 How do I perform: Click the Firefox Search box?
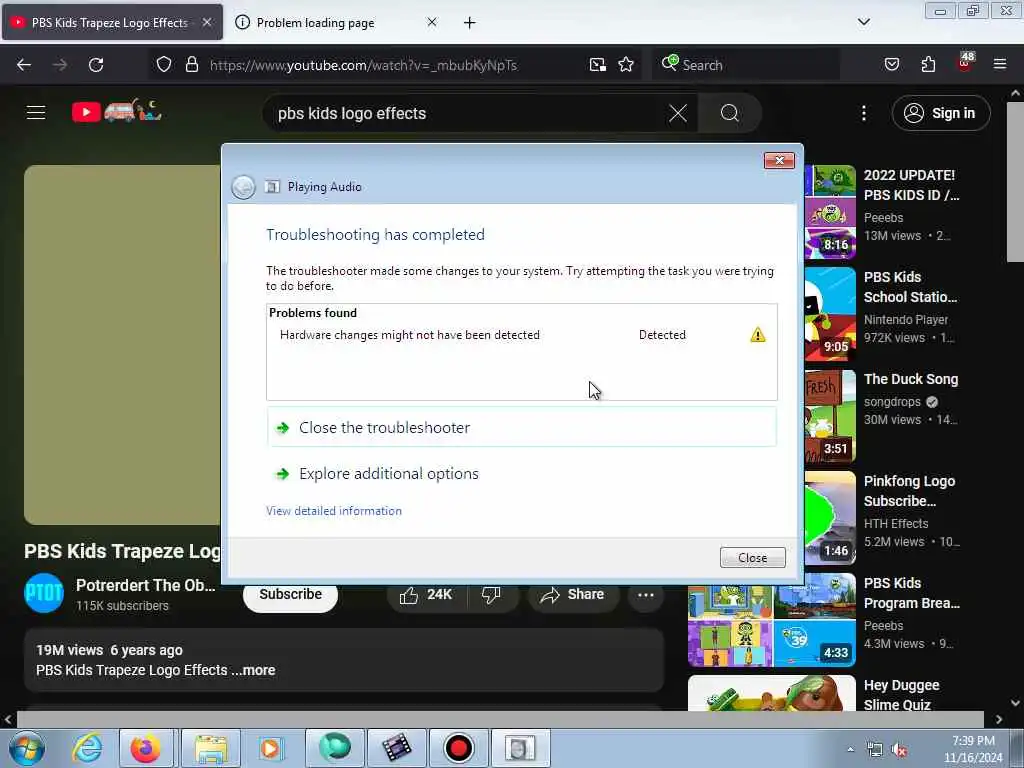click(x=746, y=65)
